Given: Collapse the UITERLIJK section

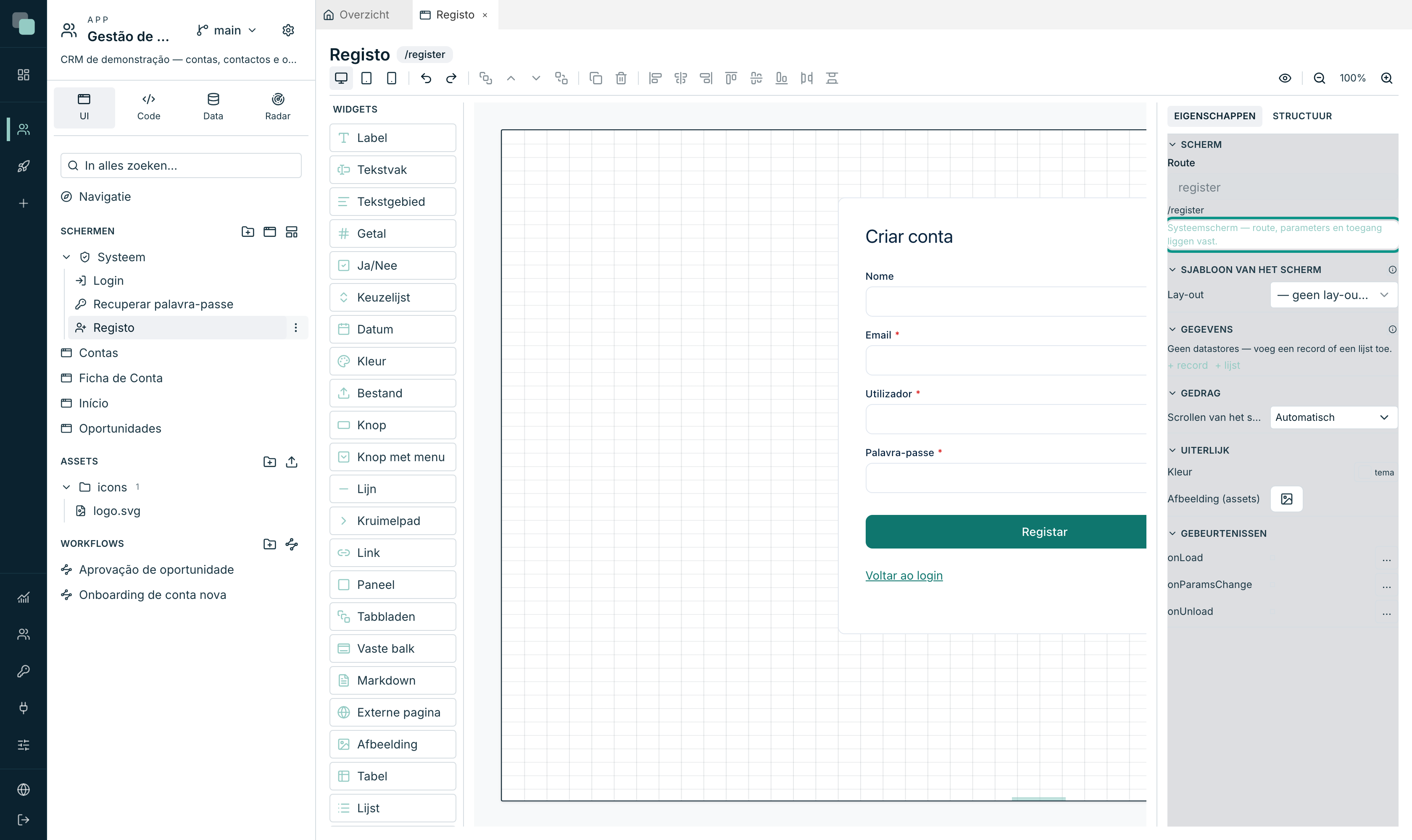Looking at the screenshot, I should (1172, 451).
